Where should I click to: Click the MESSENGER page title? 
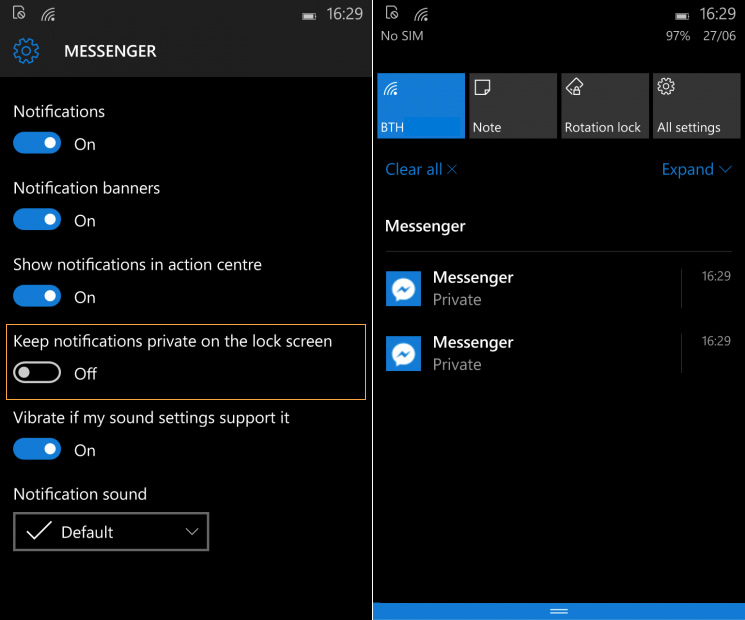(x=110, y=51)
